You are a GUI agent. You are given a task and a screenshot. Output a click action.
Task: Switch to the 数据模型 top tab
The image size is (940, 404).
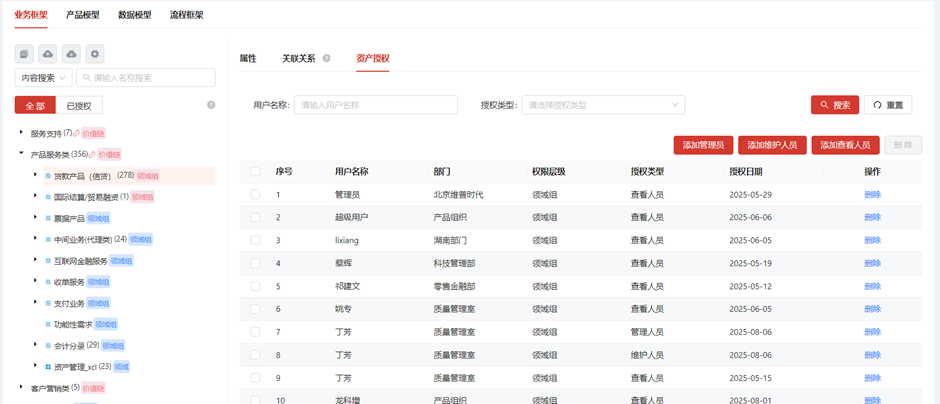(x=135, y=15)
